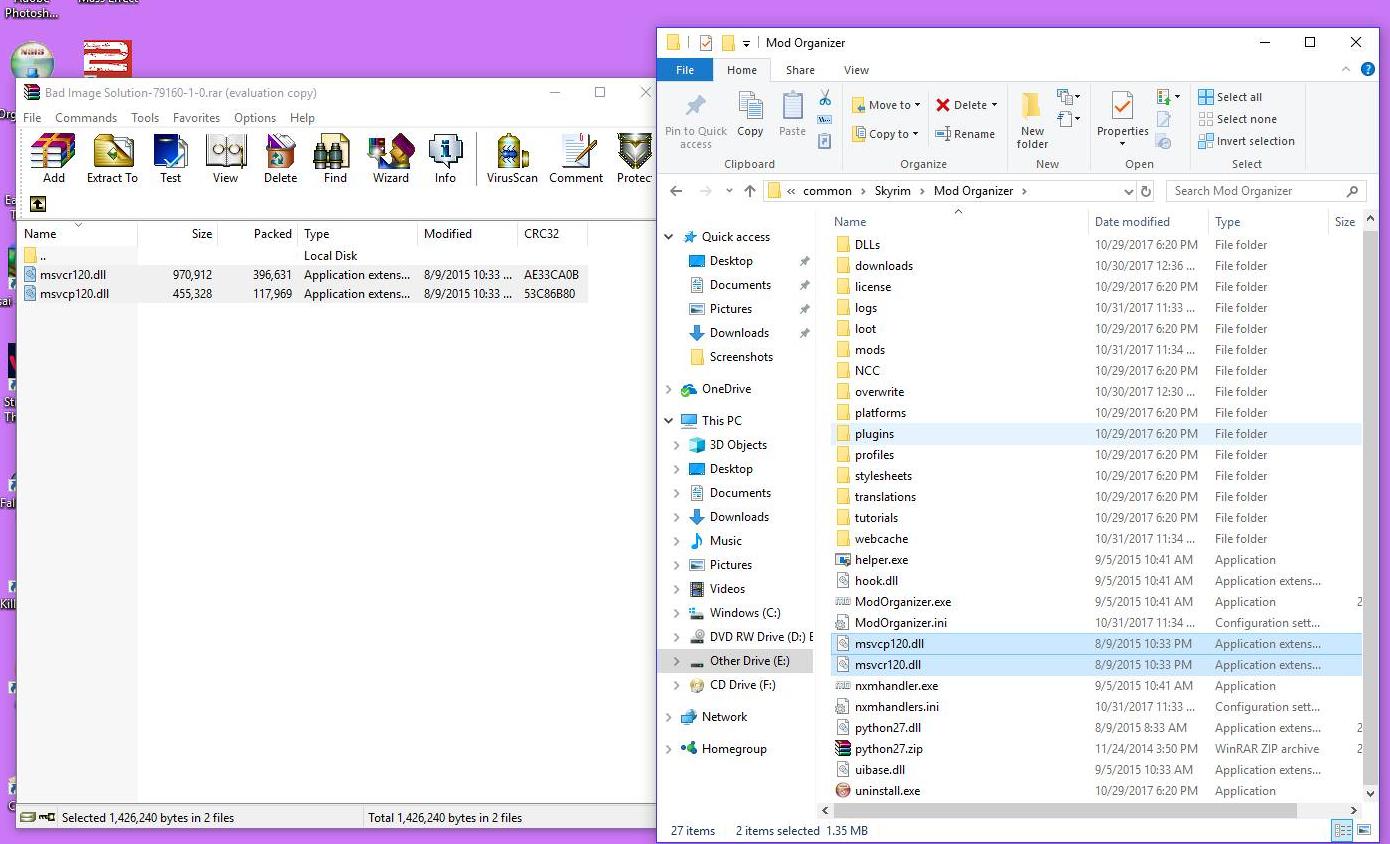This screenshot has height=844, width=1390.
Task: Select msvcr120.dll in WinRAR list
Action: point(304,275)
